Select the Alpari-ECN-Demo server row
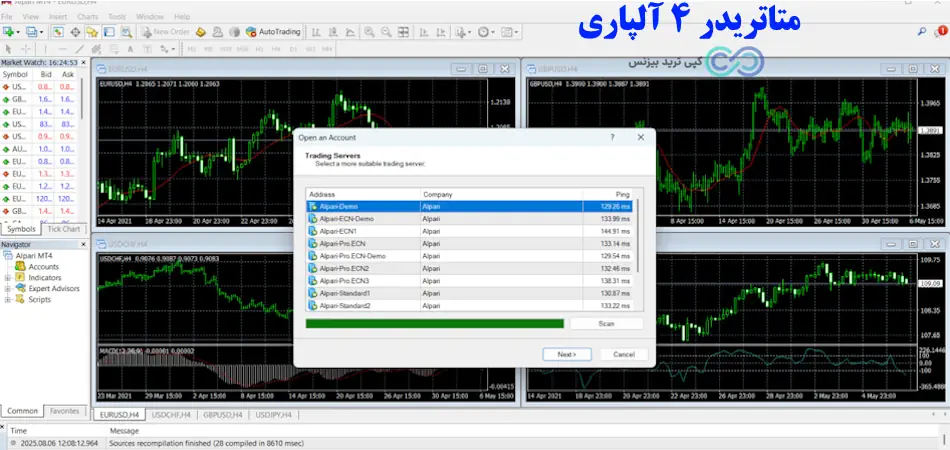 click(x=470, y=219)
